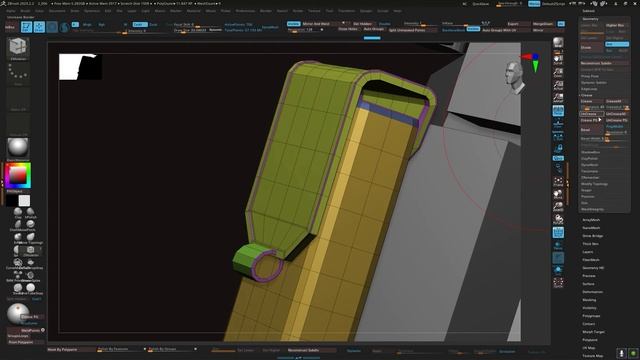The image size is (640, 360).
Task: Click the Crease PG button
Action: pyautogui.click(x=591, y=120)
